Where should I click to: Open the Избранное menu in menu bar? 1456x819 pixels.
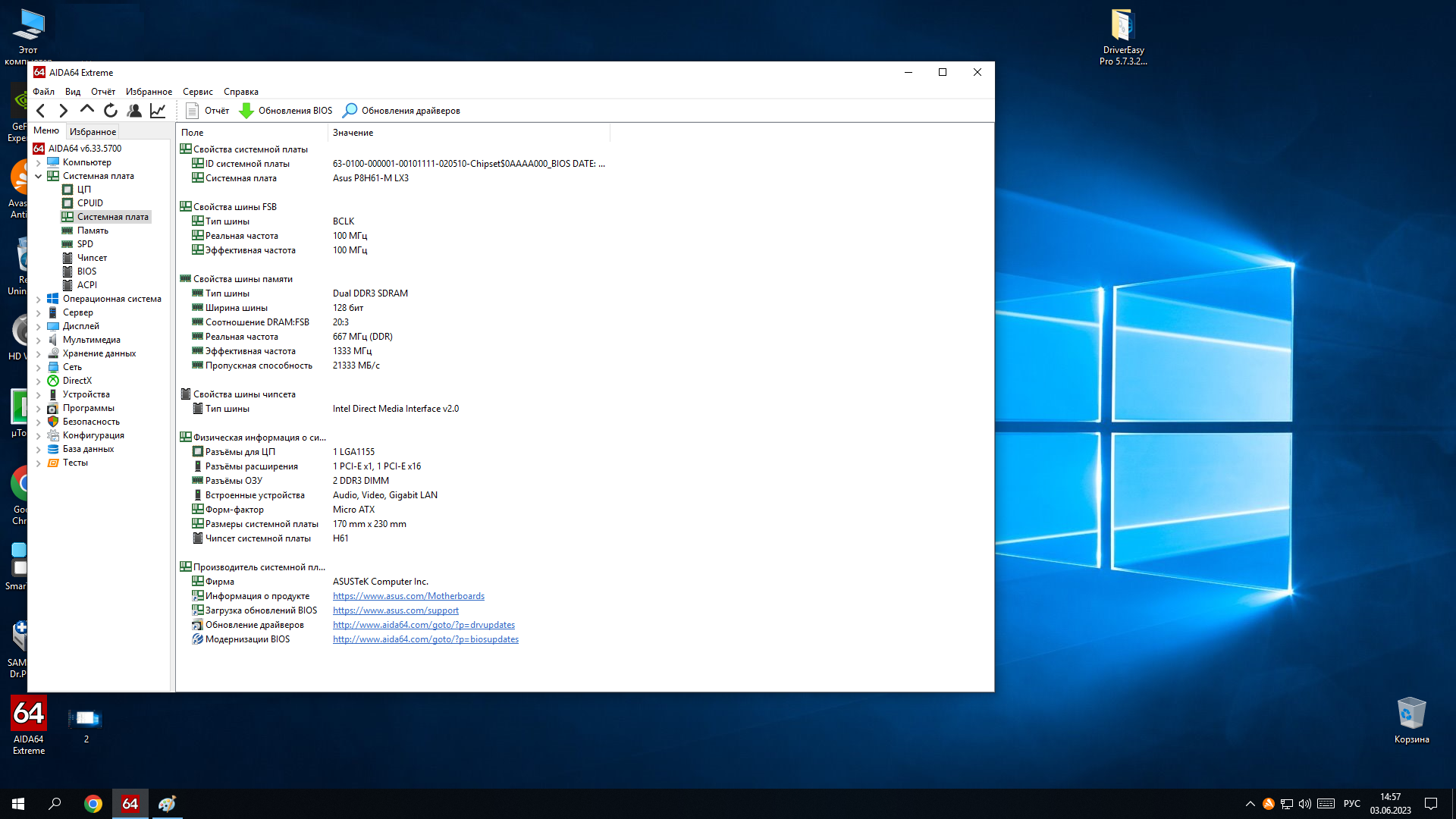(149, 92)
